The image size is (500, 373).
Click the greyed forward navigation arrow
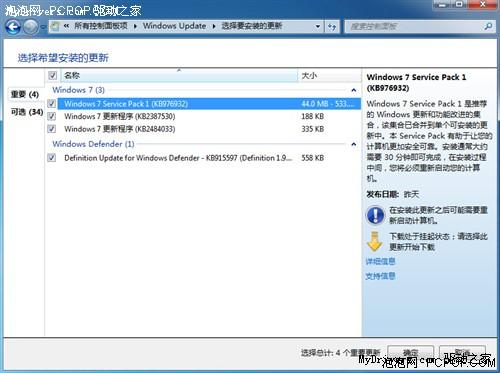point(31,27)
